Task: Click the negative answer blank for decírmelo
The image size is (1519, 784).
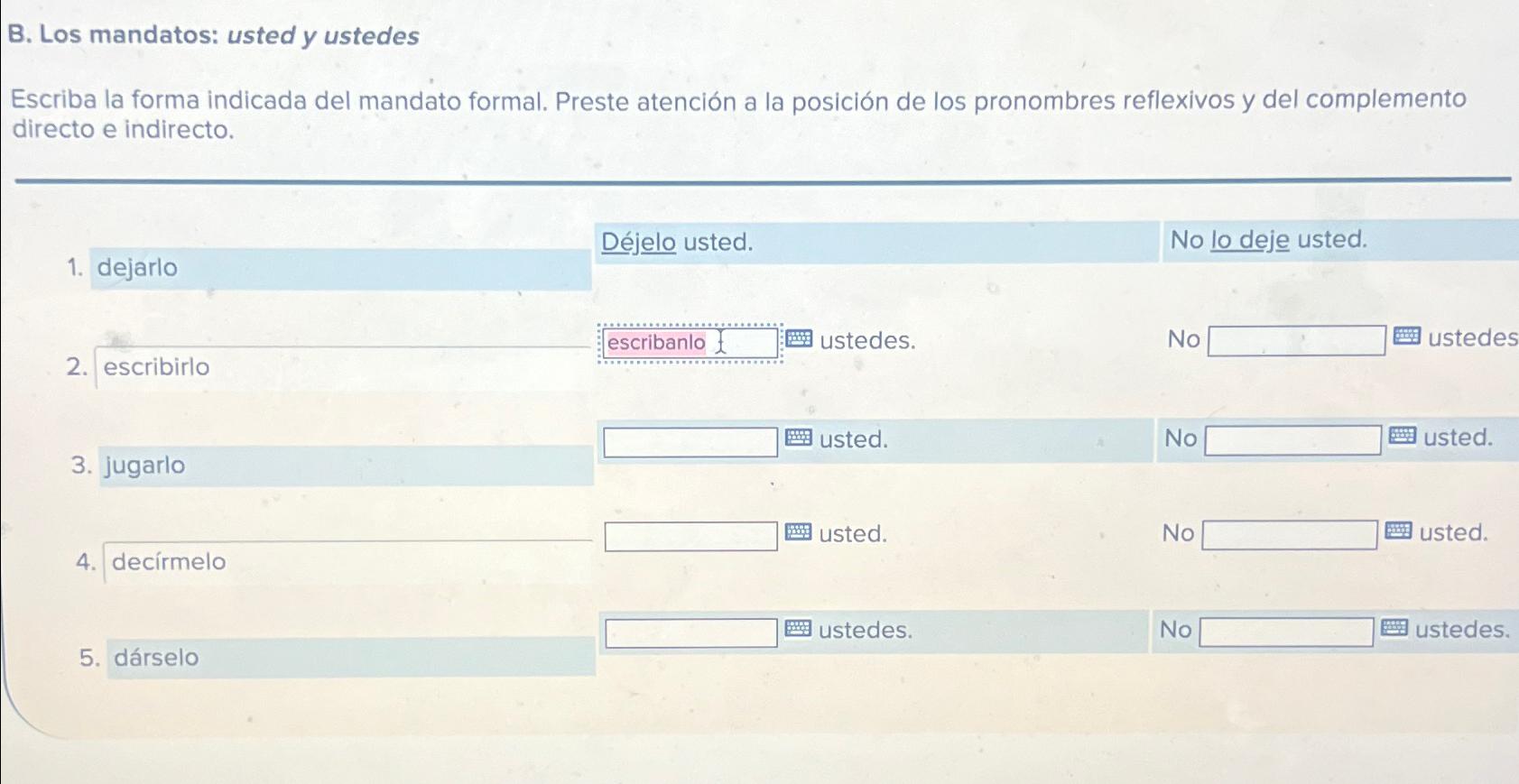Action: click(1291, 534)
